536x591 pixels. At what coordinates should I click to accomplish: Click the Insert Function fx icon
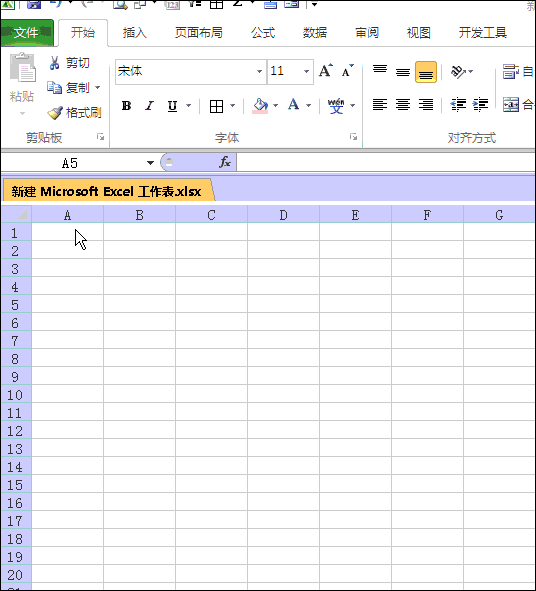[225, 162]
